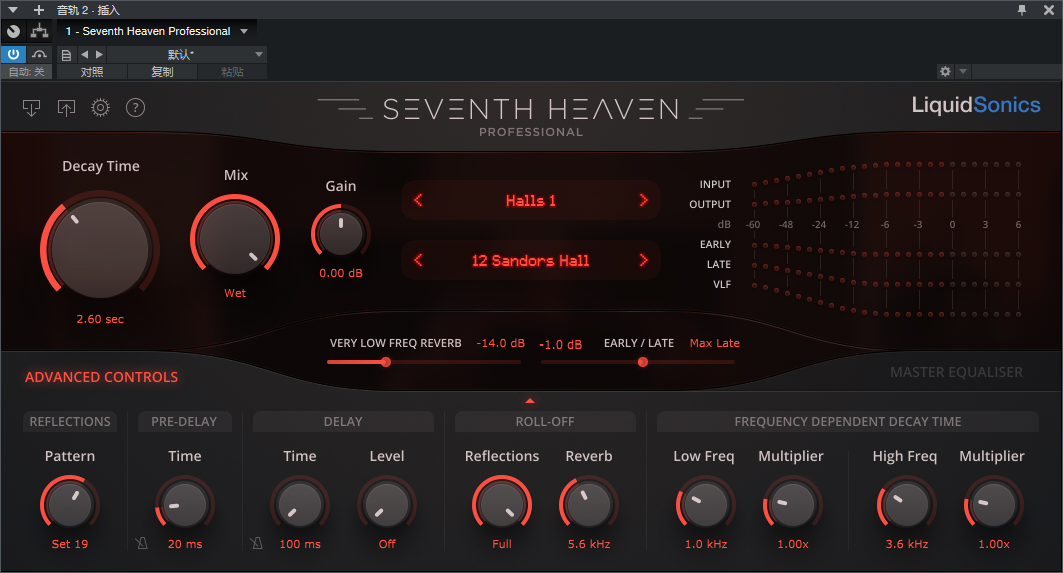Adjust the Early / Late balance slider handle
Image resolution: width=1063 pixels, height=573 pixels.
[x=643, y=362]
